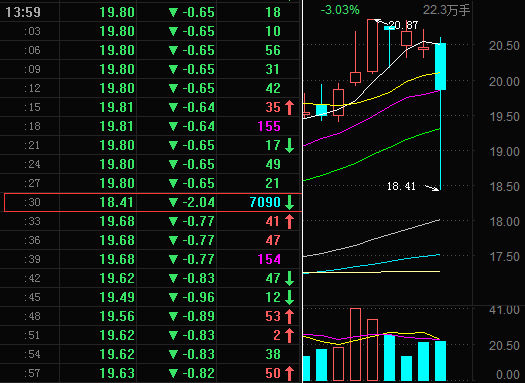The width and height of the screenshot is (525, 383).
Task: Select the 13:59 trade row timestamp
Action: click(23, 13)
